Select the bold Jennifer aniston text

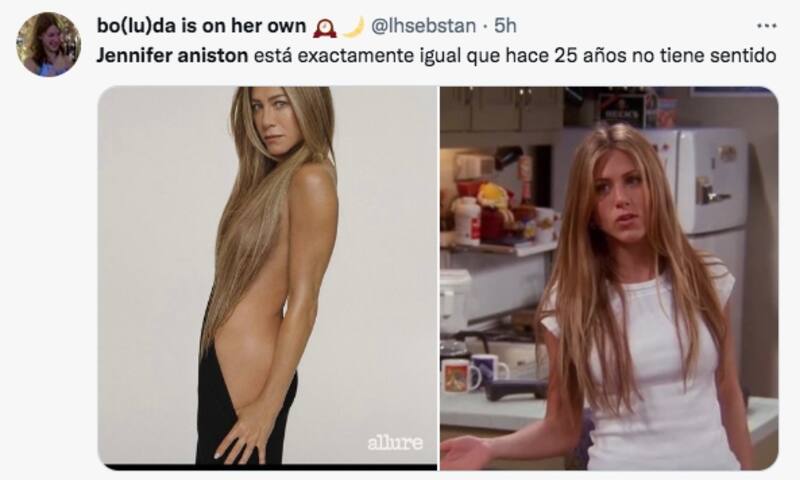click(172, 55)
